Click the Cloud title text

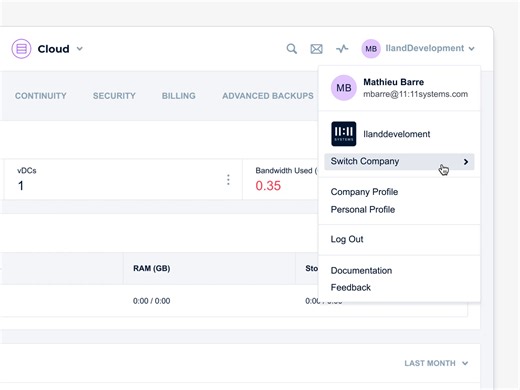(x=53, y=49)
